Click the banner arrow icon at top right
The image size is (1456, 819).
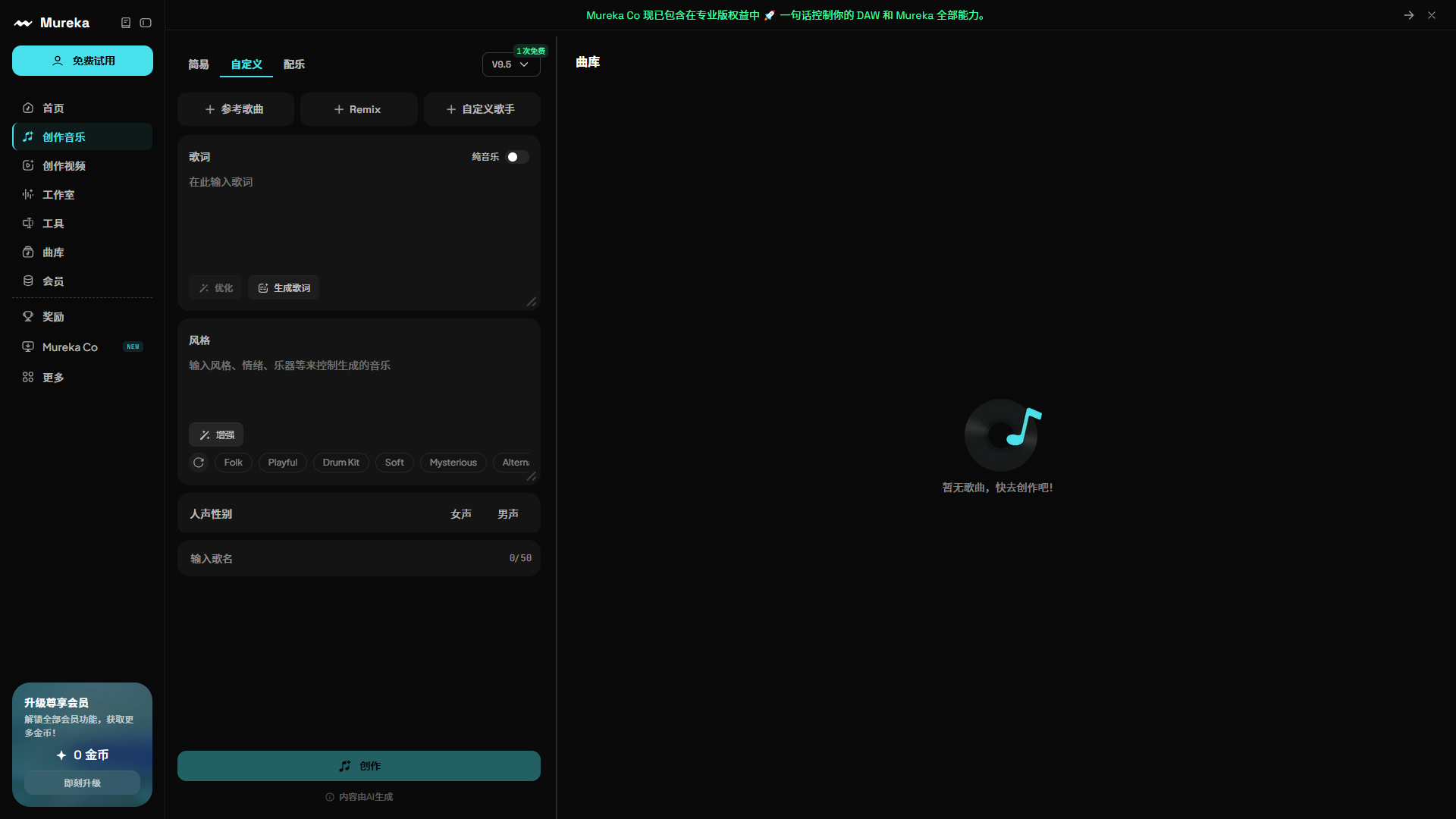coord(1409,15)
